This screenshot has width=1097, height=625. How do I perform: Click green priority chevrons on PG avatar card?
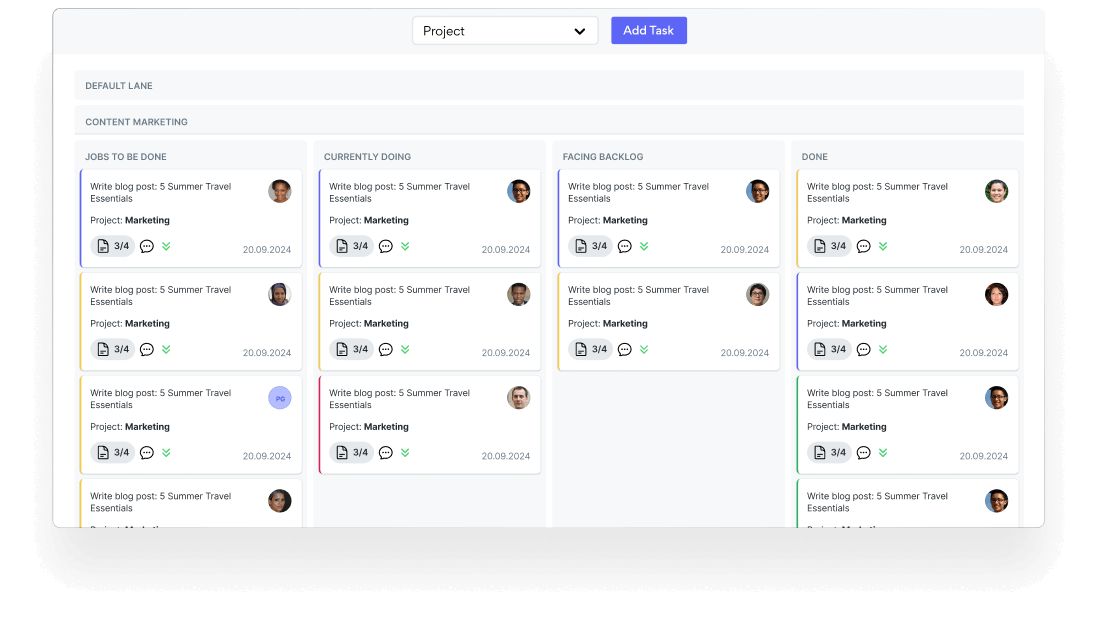[x=167, y=453]
